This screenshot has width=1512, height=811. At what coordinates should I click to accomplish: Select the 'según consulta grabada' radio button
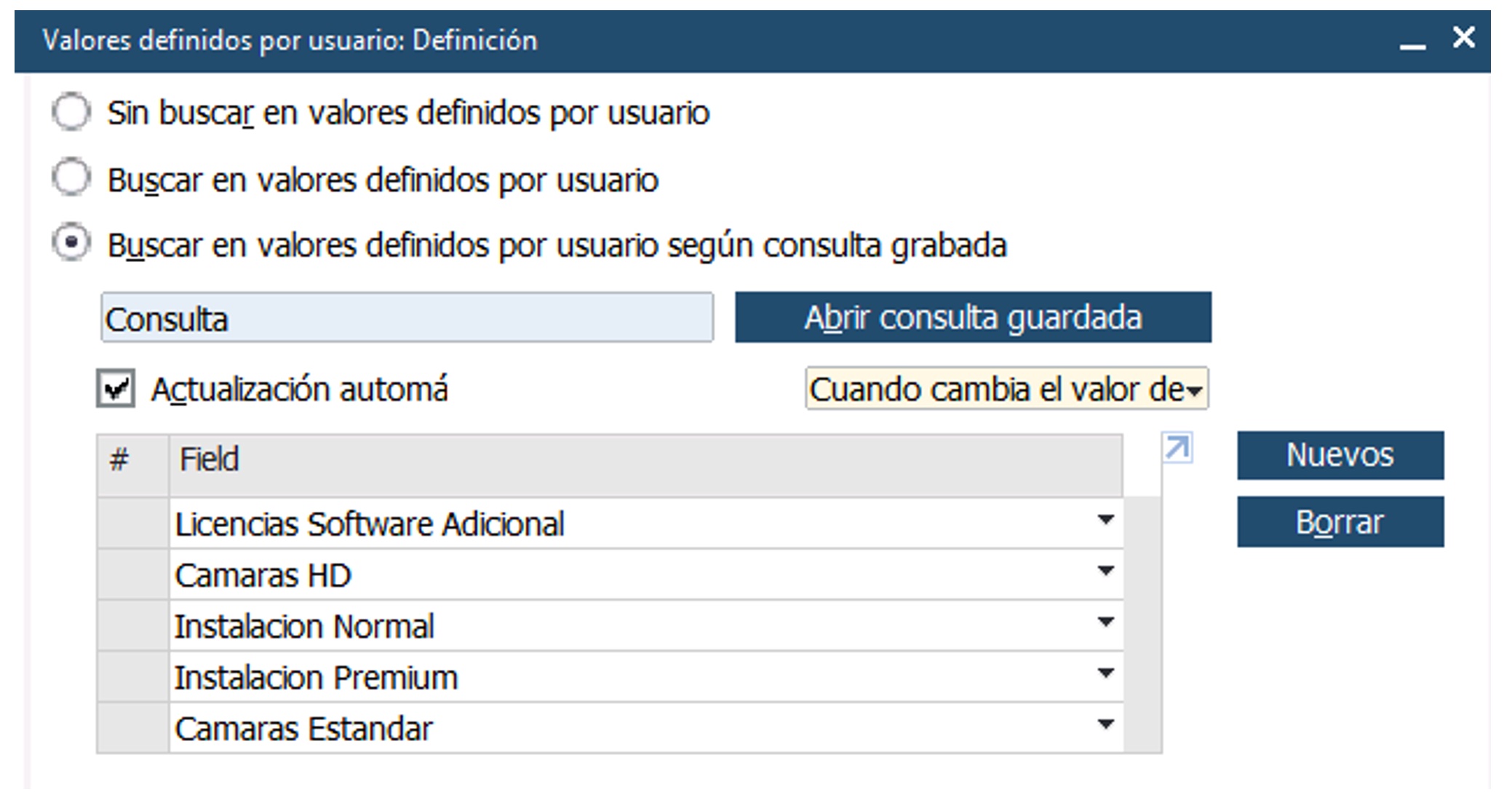pyautogui.click(x=71, y=244)
